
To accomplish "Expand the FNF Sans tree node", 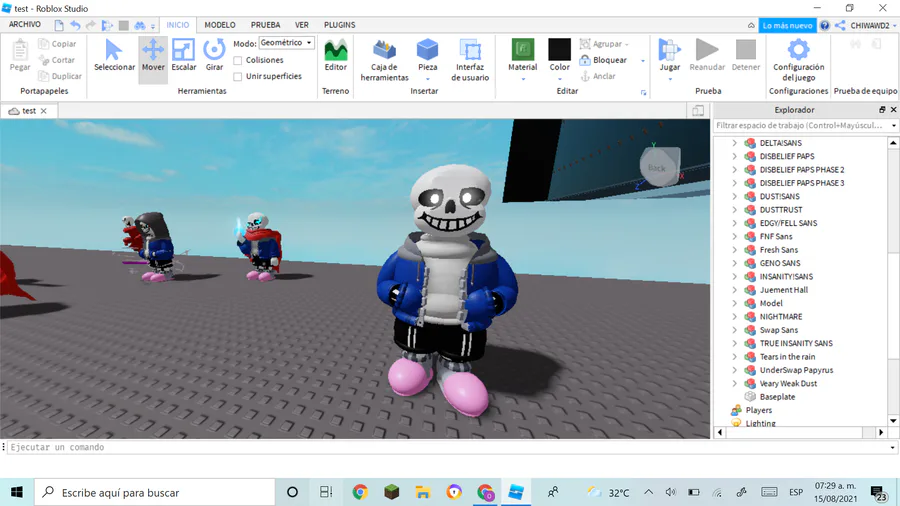I will pos(734,236).
